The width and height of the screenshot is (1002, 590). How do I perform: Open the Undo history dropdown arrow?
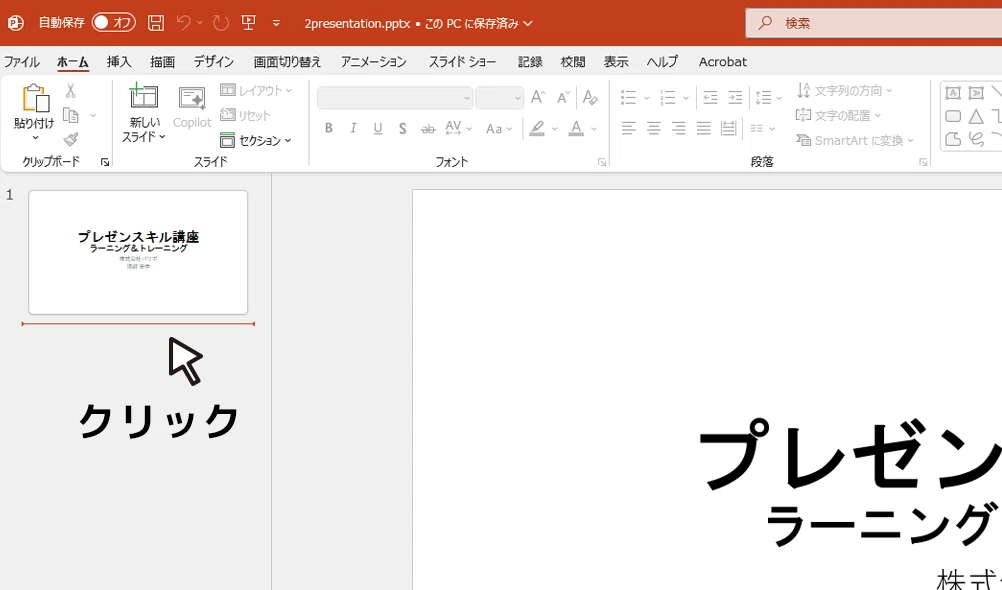click(199, 23)
